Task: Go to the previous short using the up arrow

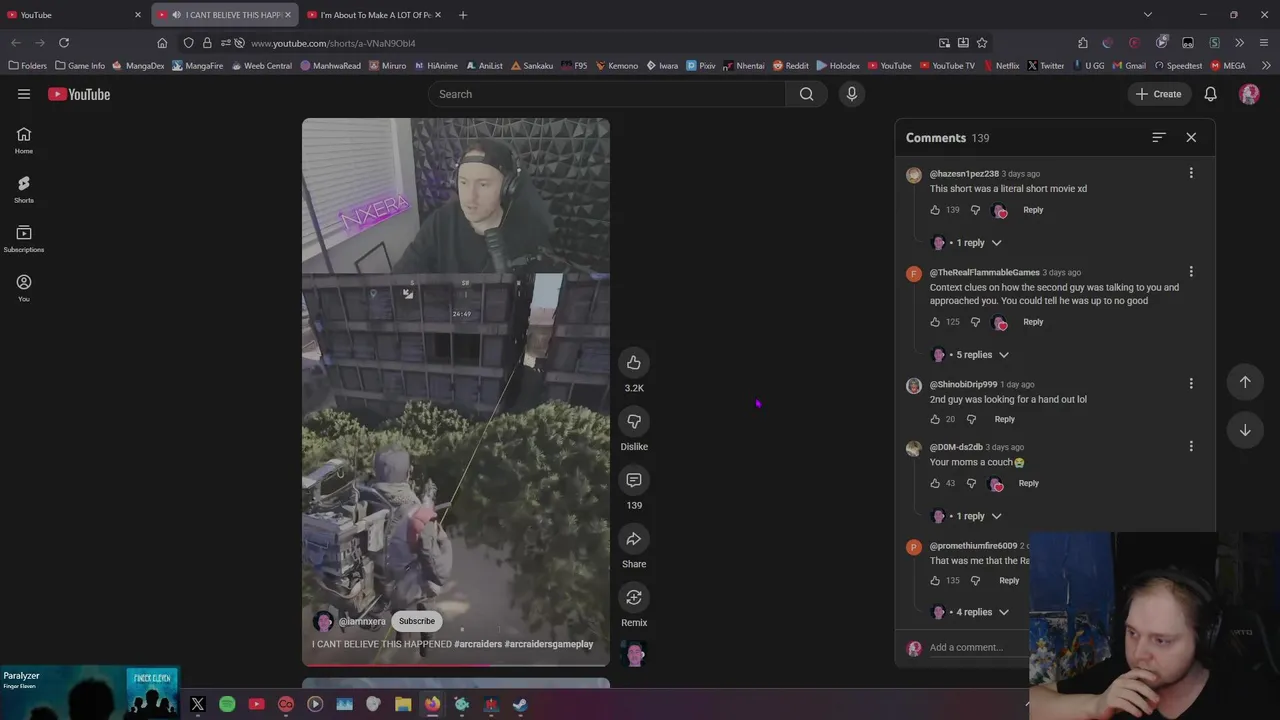Action: coord(1245,381)
